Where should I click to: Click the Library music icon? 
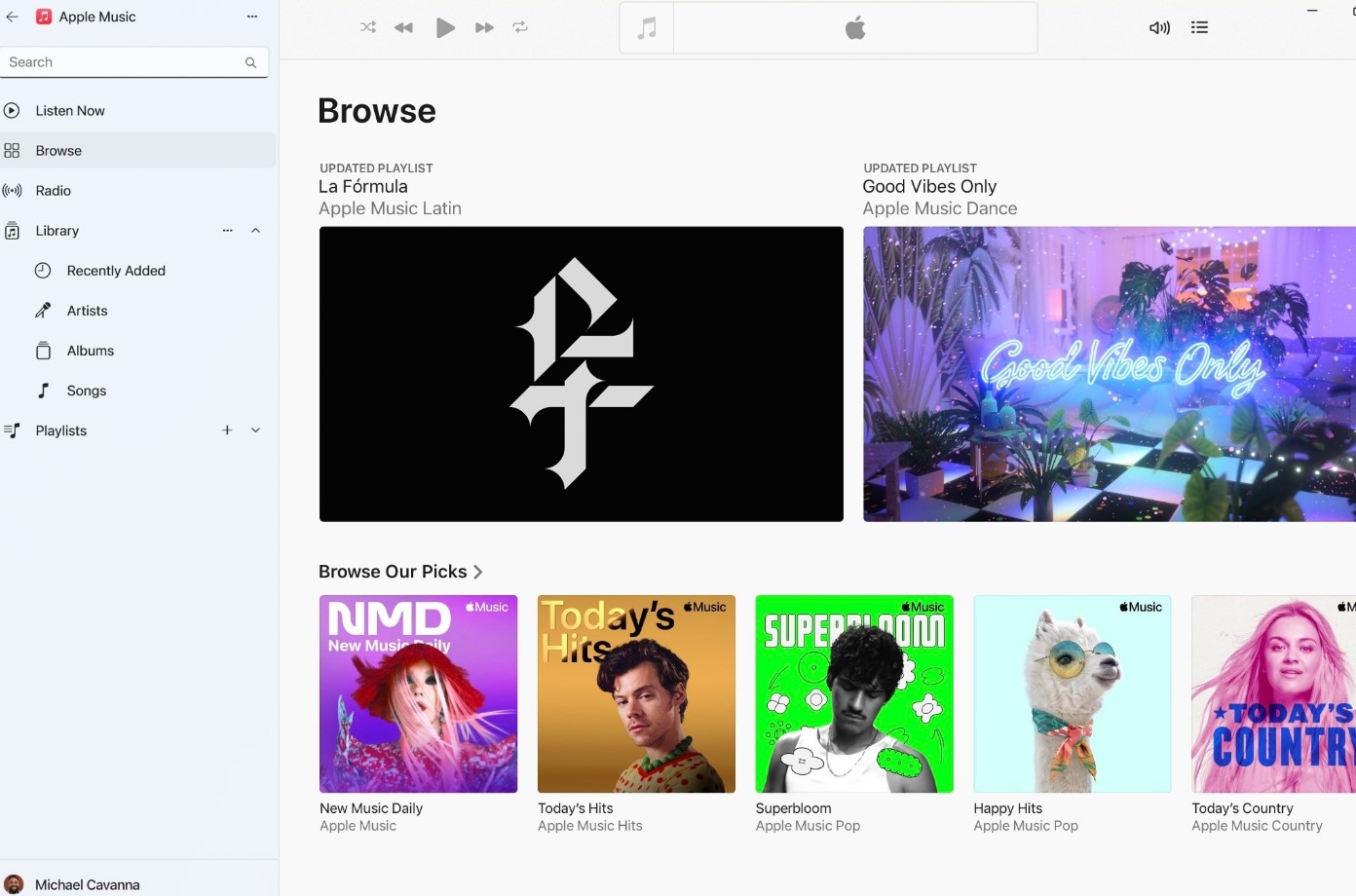[x=12, y=231]
